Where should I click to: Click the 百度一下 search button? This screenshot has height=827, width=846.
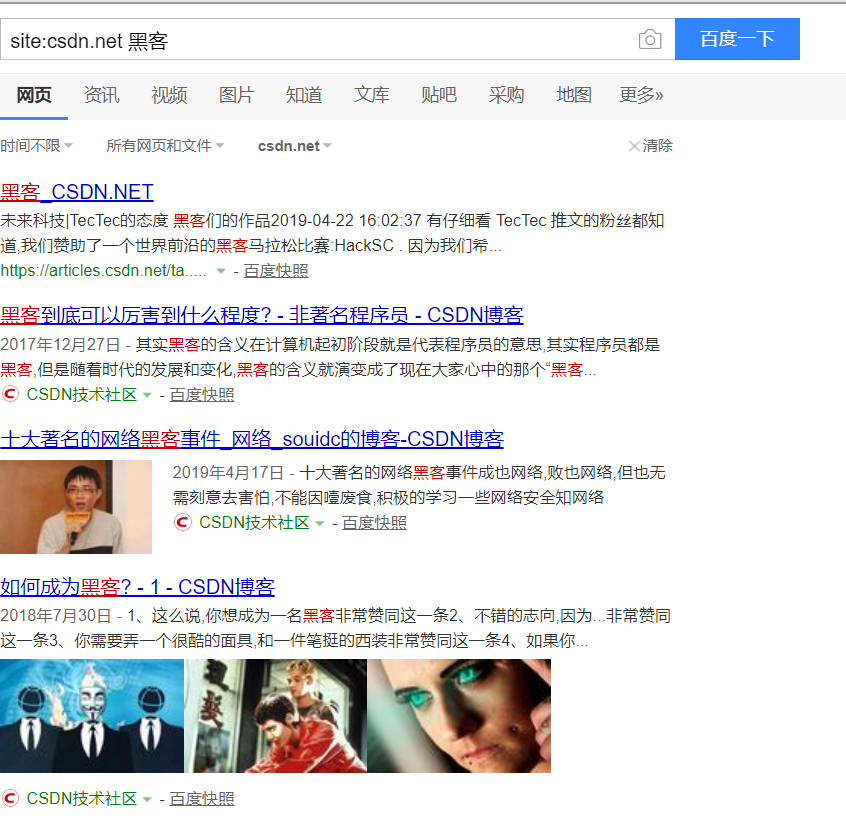[737, 39]
